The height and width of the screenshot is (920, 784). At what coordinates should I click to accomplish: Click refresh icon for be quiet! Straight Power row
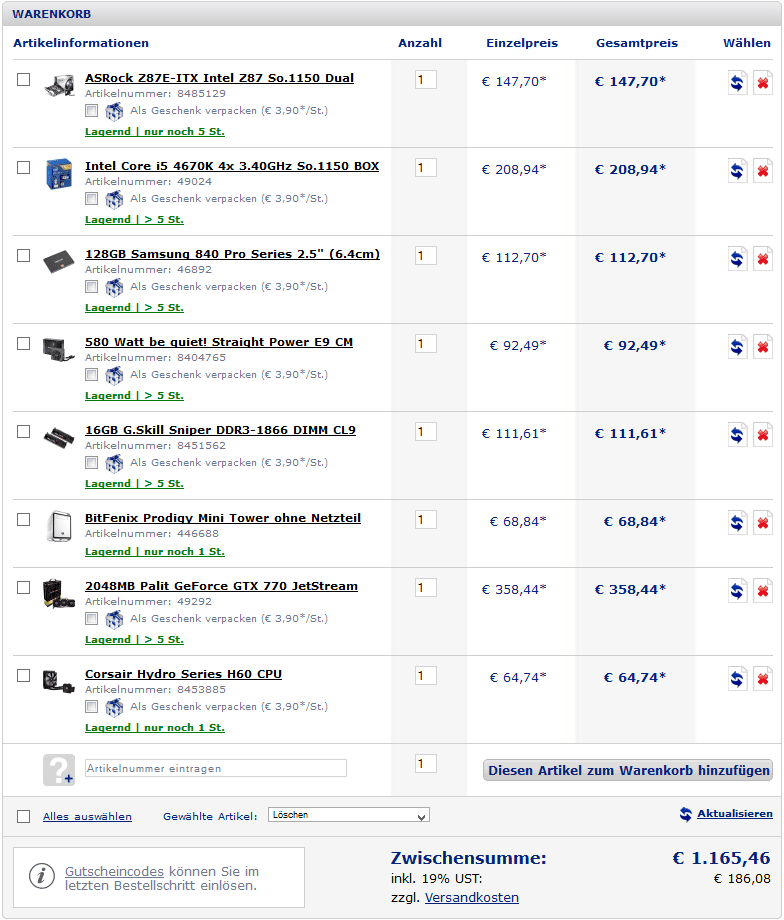[737, 347]
